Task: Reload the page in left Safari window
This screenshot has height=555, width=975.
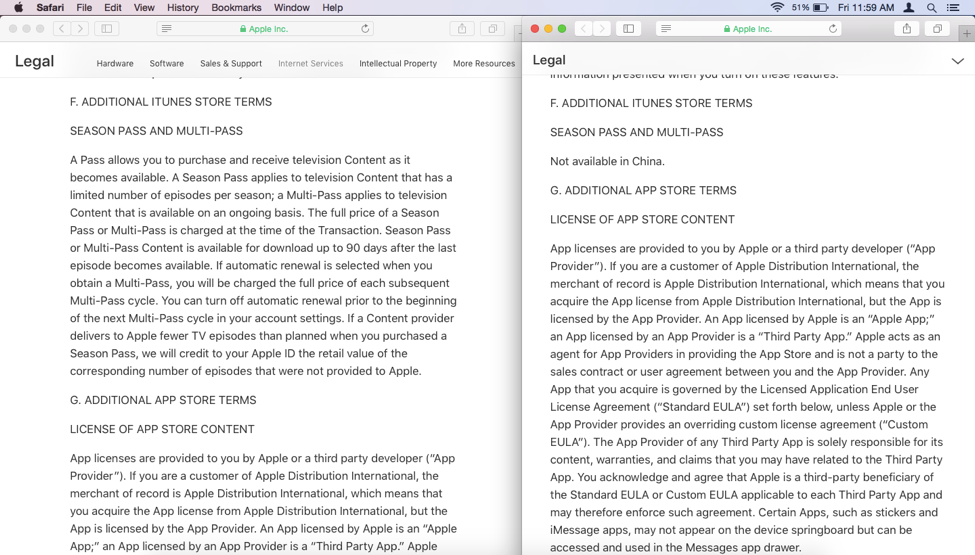Action: pos(365,29)
